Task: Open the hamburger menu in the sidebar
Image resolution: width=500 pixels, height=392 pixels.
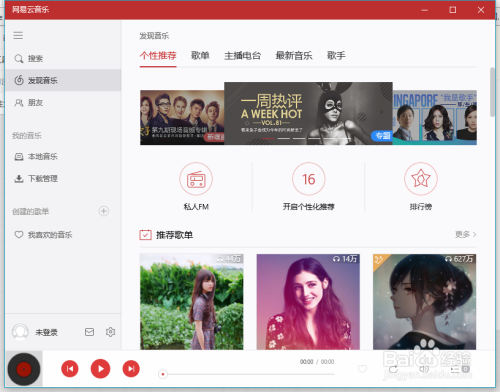Action: [x=18, y=35]
